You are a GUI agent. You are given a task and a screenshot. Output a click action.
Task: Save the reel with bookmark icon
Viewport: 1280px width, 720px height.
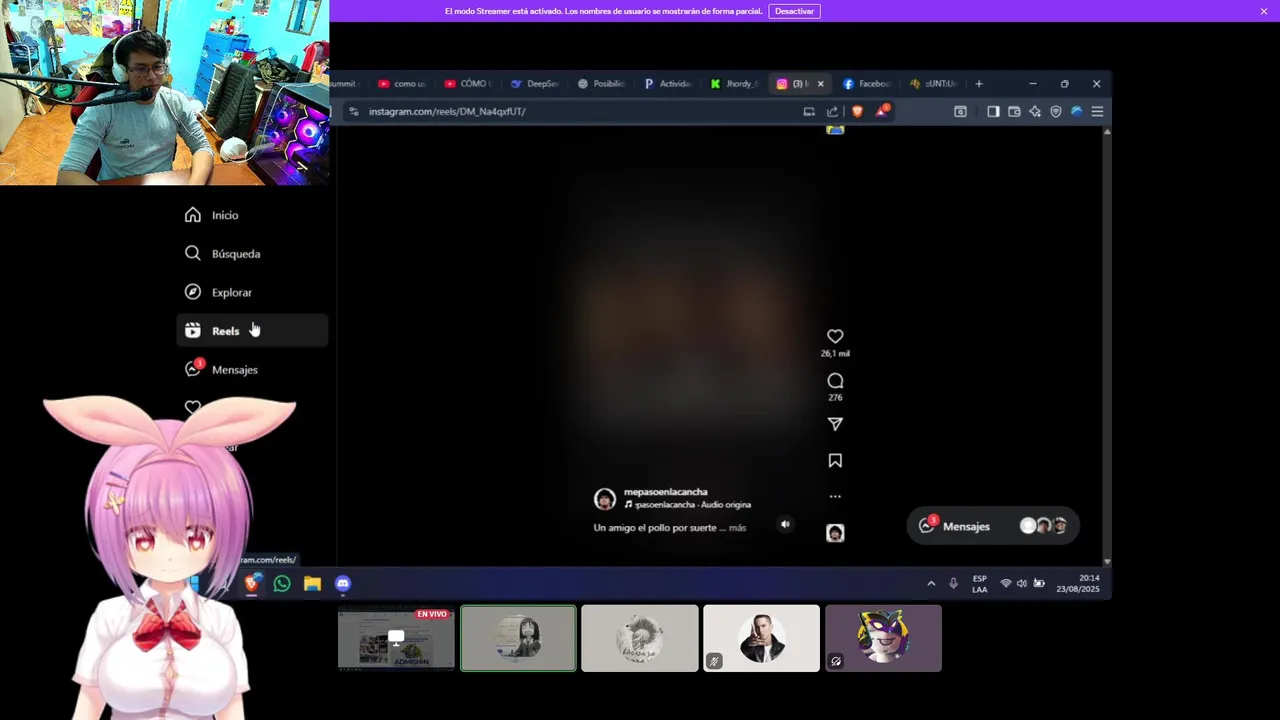point(835,461)
